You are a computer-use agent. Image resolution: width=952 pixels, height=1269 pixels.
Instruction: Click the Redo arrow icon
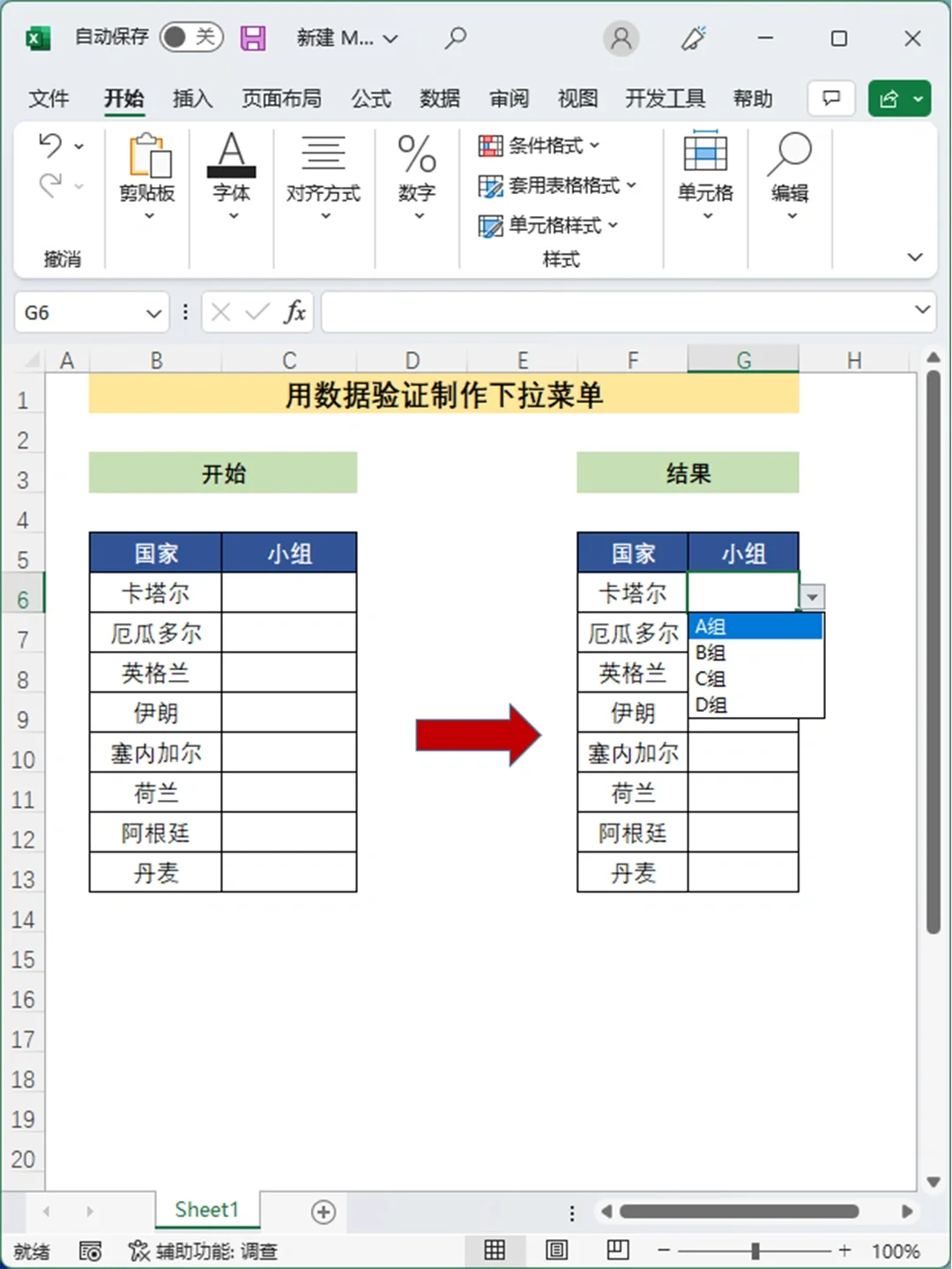(51, 185)
